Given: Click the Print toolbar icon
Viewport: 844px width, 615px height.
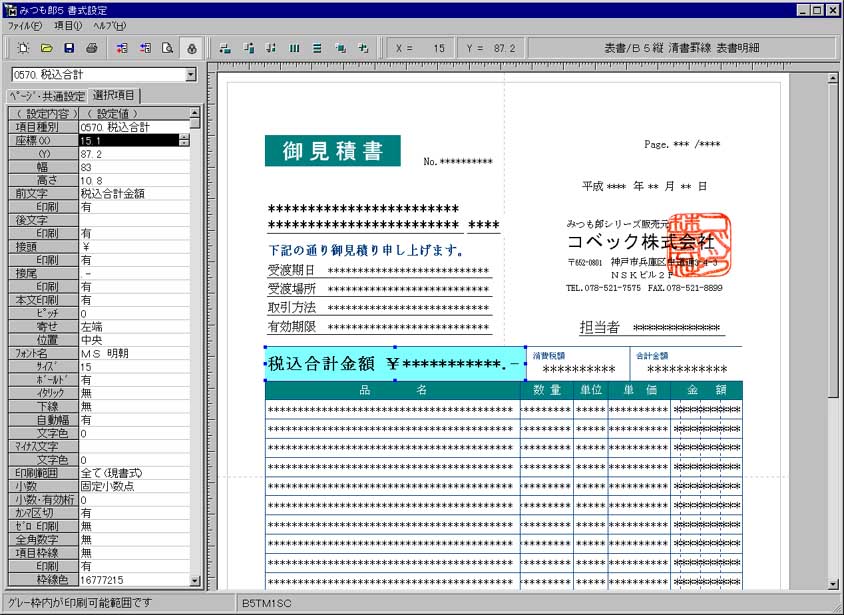Looking at the screenshot, I should pos(92,48).
